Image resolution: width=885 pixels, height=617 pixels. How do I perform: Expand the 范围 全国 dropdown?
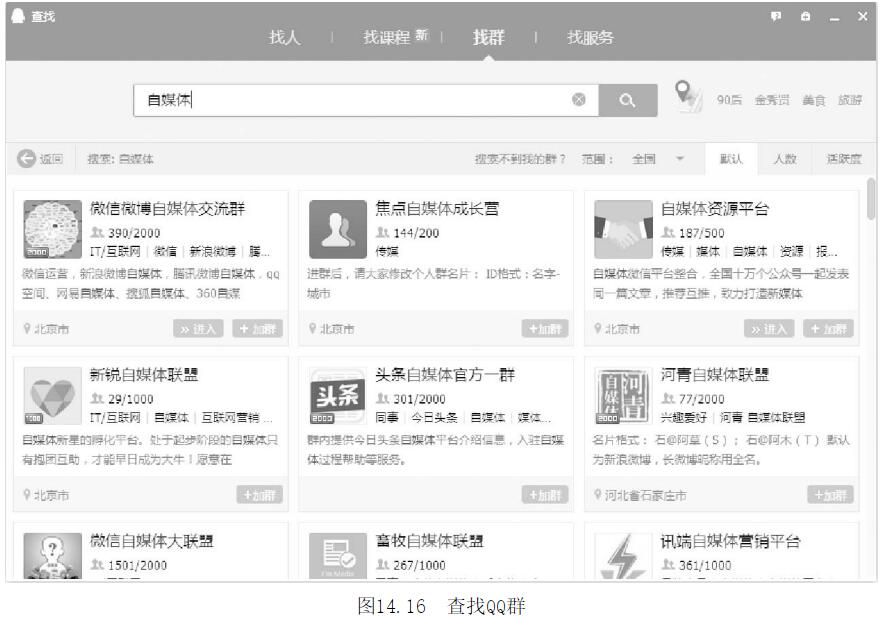(x=679, y=159)
